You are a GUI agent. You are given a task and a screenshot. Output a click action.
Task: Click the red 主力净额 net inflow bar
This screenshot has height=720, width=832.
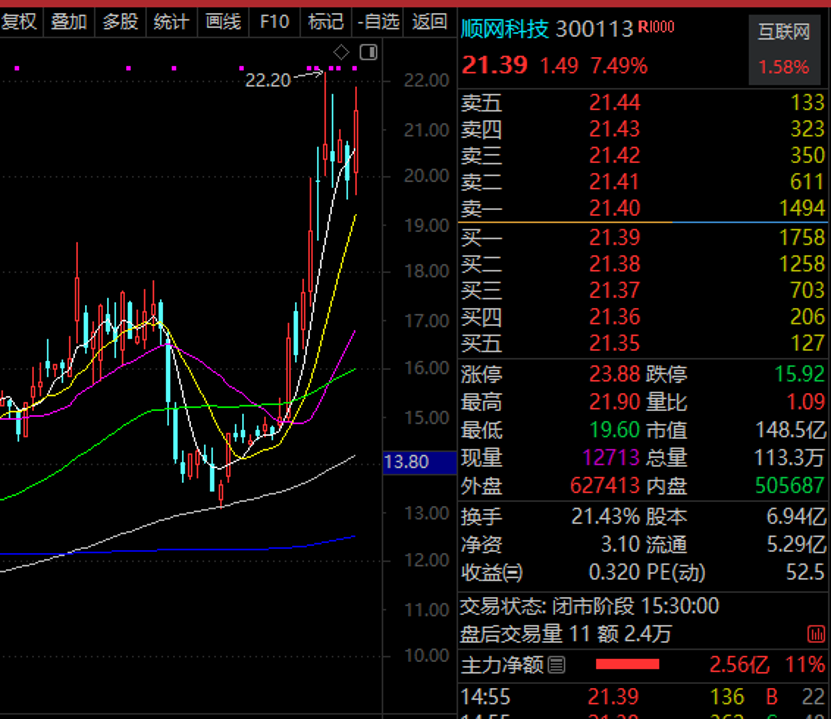[627, 664]
